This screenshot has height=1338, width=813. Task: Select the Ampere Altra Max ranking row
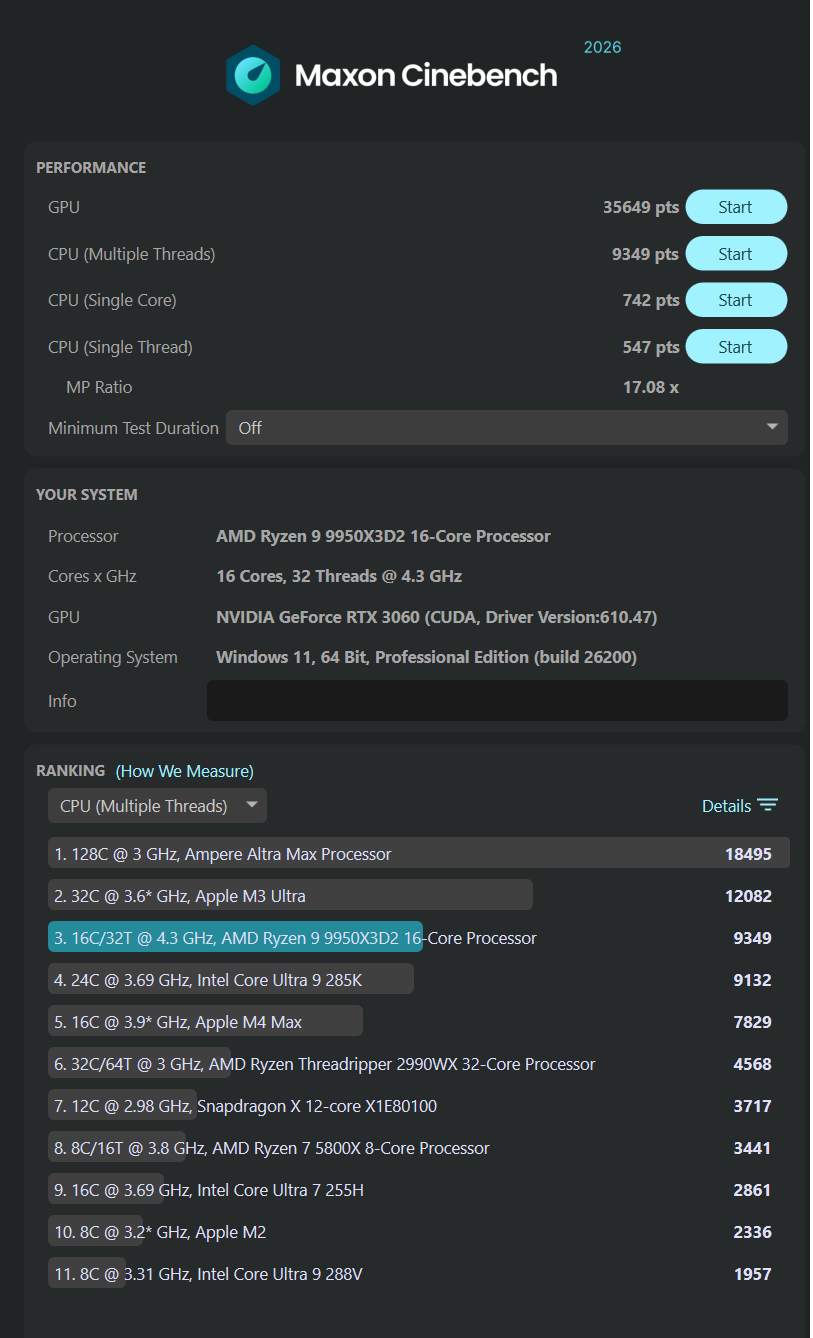click(418, 854)
